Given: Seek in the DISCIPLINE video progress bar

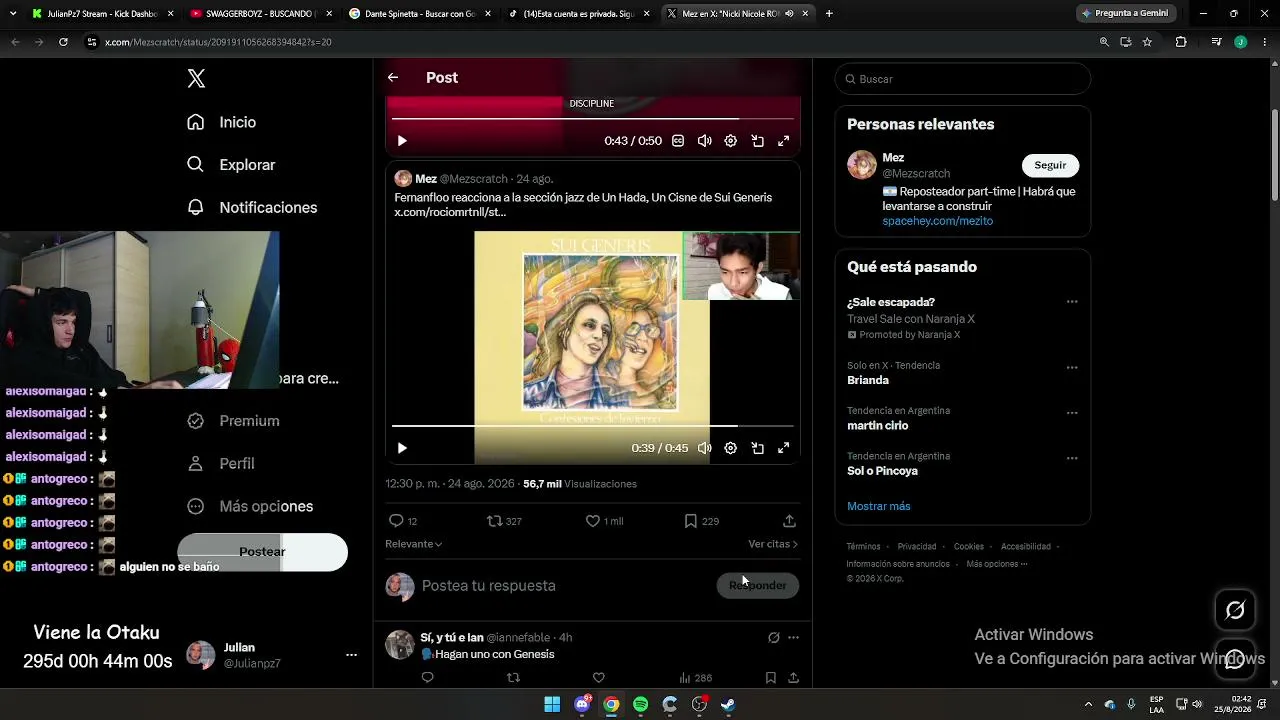Looking at the screenshot, I should click(592, 119).
